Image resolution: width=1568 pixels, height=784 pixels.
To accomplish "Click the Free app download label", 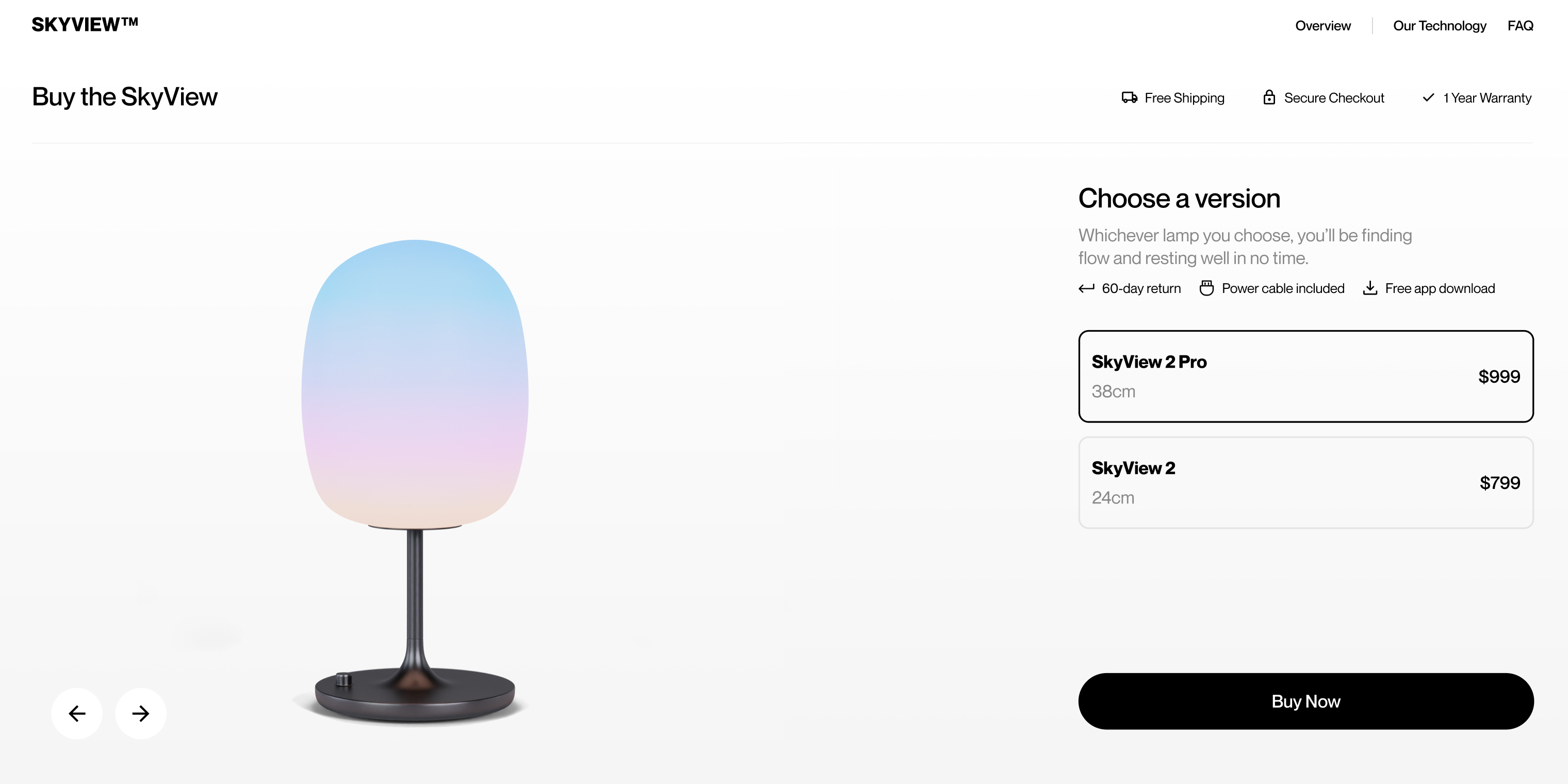I will [1440, 288].
